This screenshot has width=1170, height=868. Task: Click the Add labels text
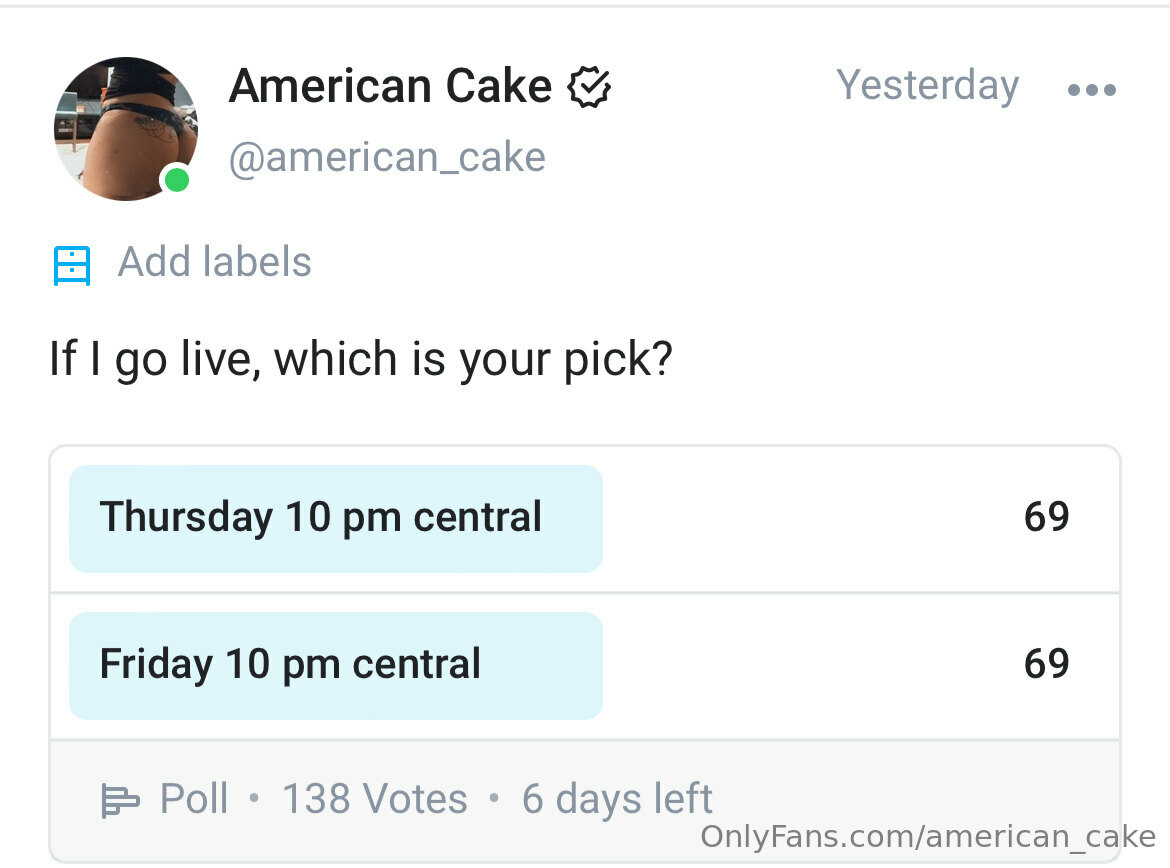(x=214, y=262)
